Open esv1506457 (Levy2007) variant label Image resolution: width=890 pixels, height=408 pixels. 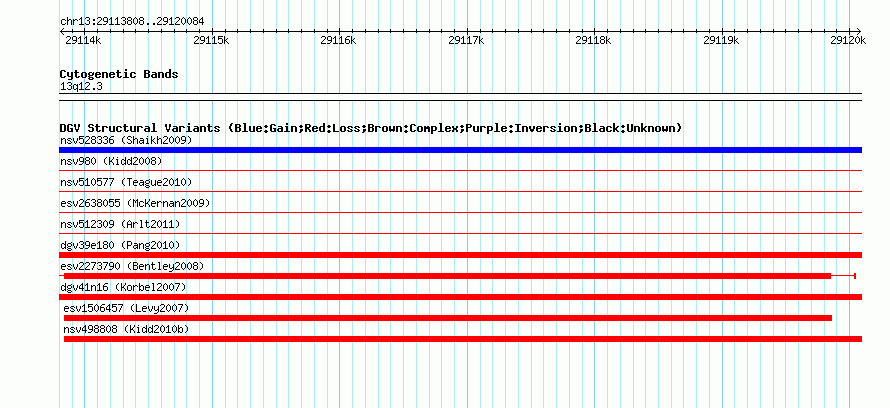point(126,308)
